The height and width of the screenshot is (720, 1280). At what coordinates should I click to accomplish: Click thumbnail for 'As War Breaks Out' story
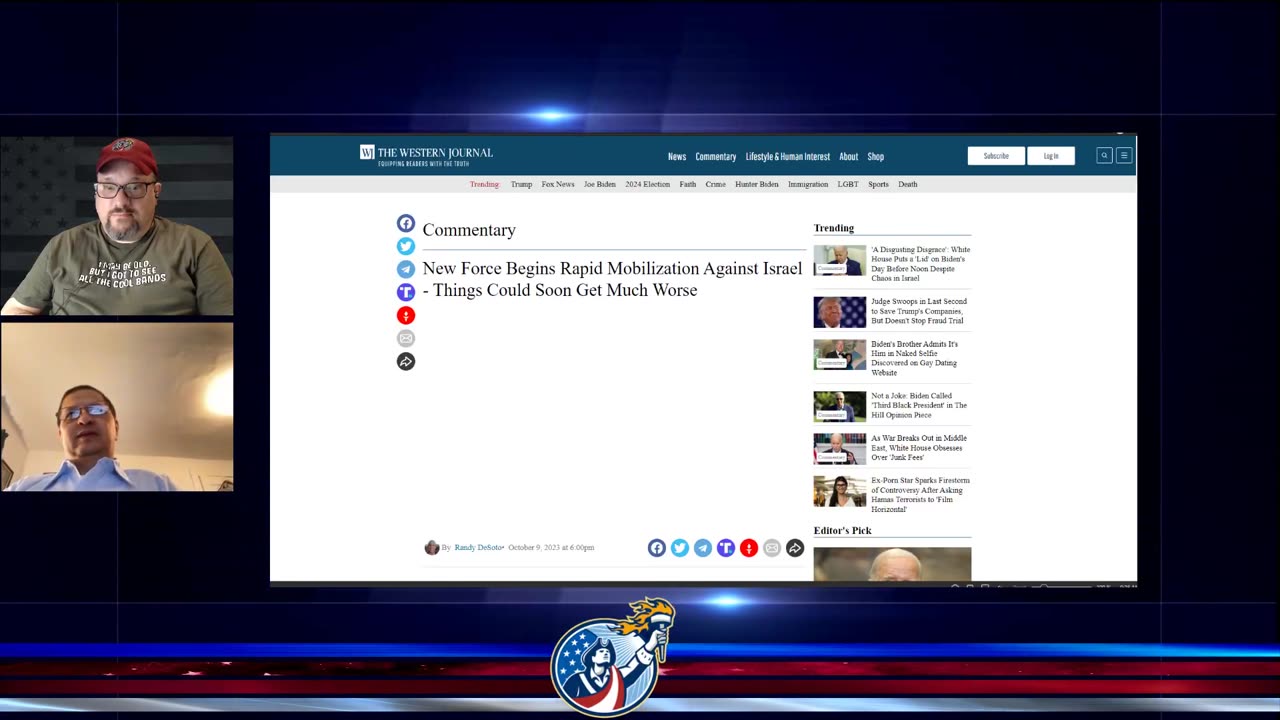(839, 449)
